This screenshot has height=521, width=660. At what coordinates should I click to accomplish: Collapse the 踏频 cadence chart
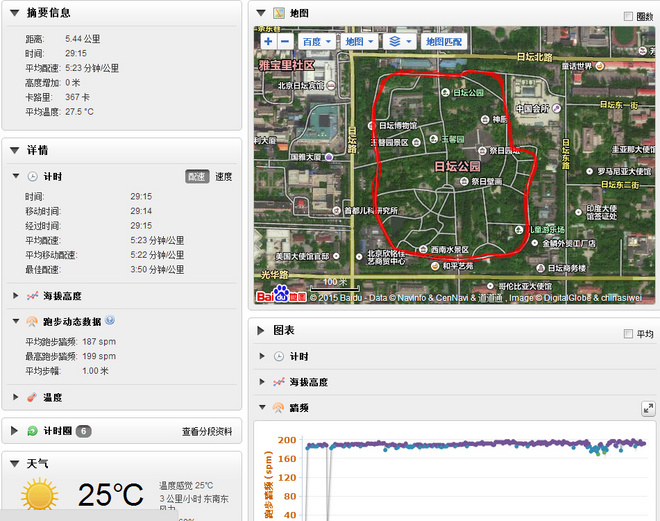pos(262,407)
